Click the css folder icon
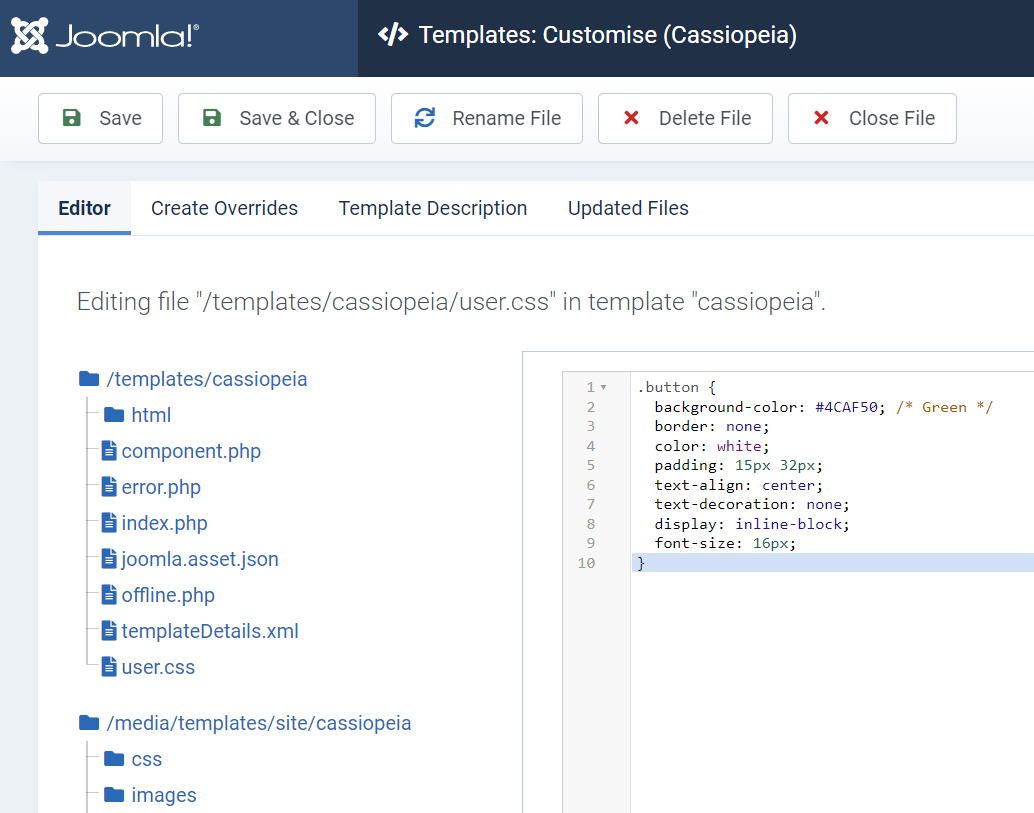The image size is (1034, 813). coord(114,758)
